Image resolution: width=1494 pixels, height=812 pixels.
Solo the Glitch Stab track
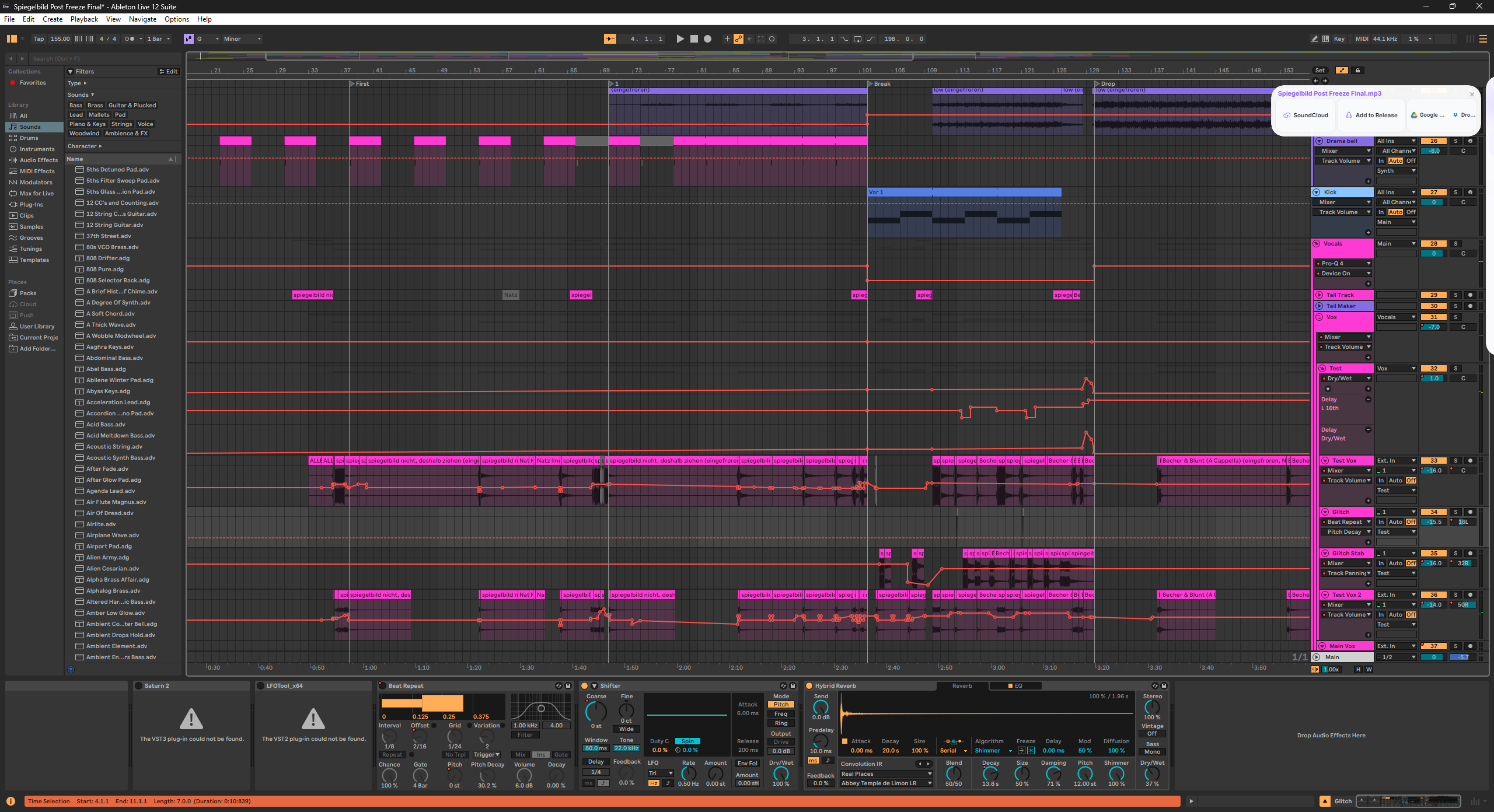pyautogui.click(x=1455, y=554)
